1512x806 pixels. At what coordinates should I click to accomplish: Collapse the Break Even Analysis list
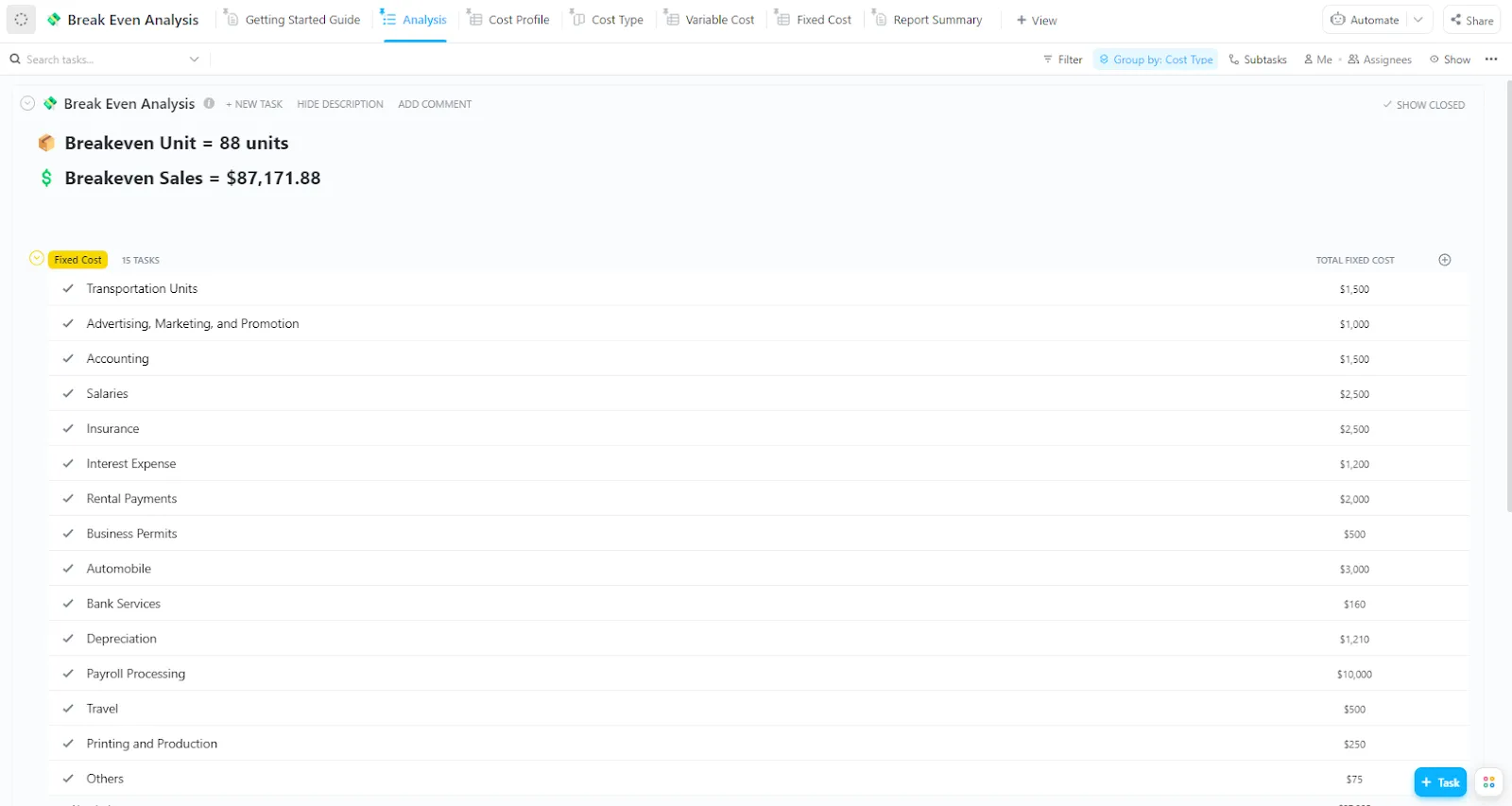coord(27,104)
